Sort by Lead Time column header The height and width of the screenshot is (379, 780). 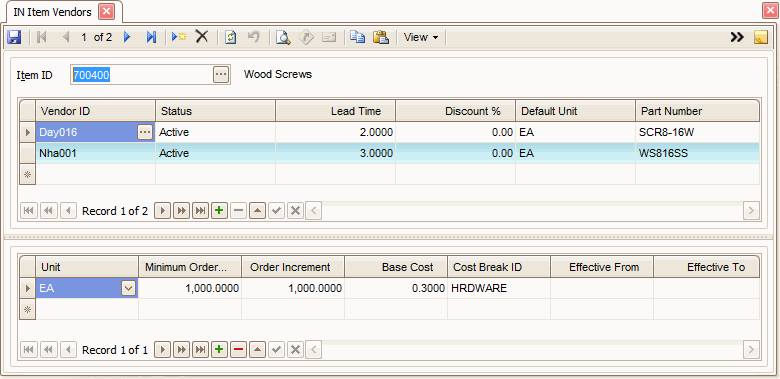tap(335, 111)
